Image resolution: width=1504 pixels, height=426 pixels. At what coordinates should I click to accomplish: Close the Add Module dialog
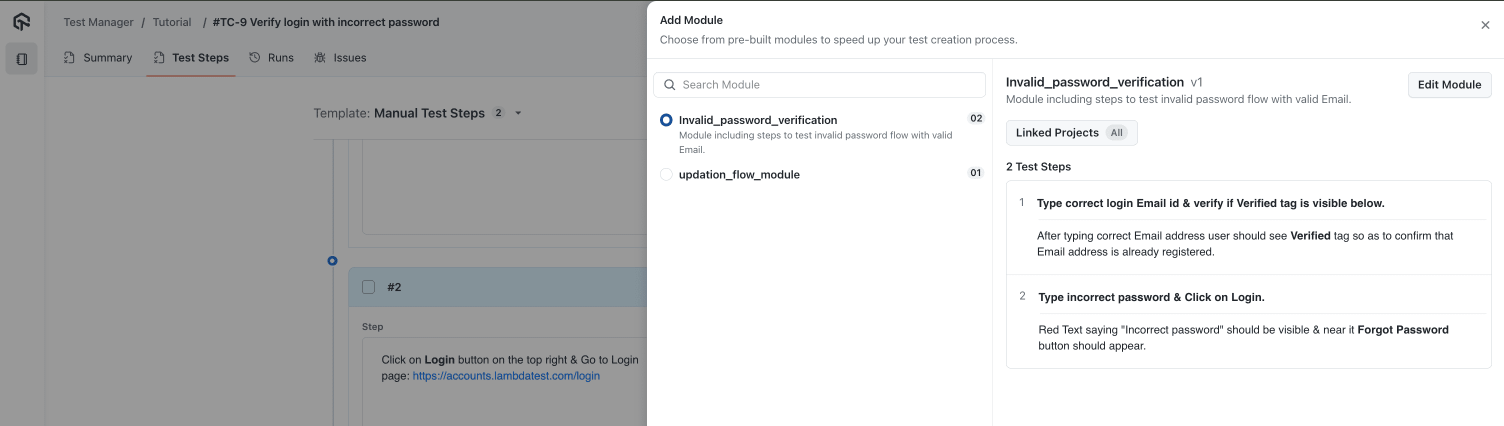1485,25
